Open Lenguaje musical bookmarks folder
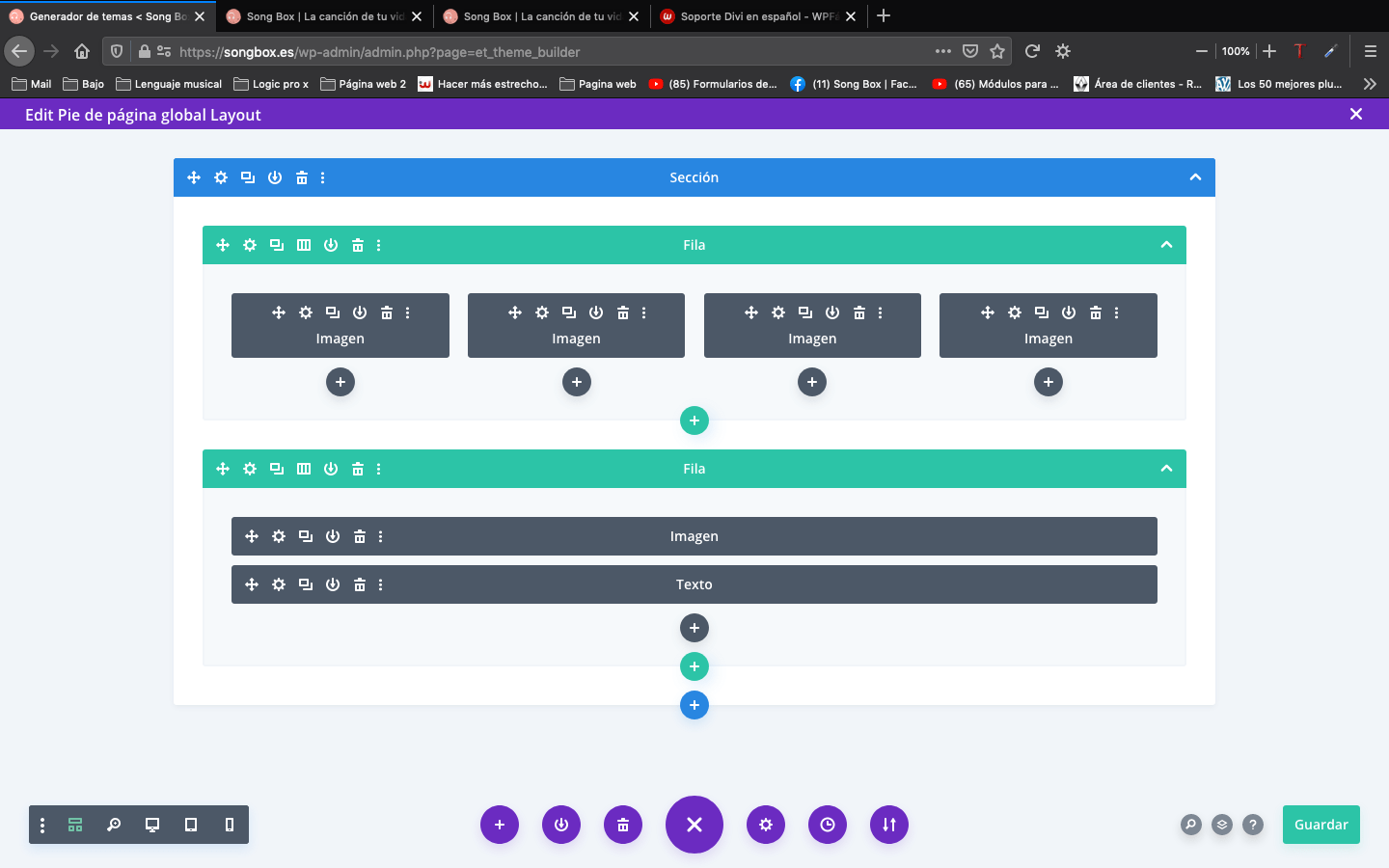1389x868 pixels. point(169,84)
